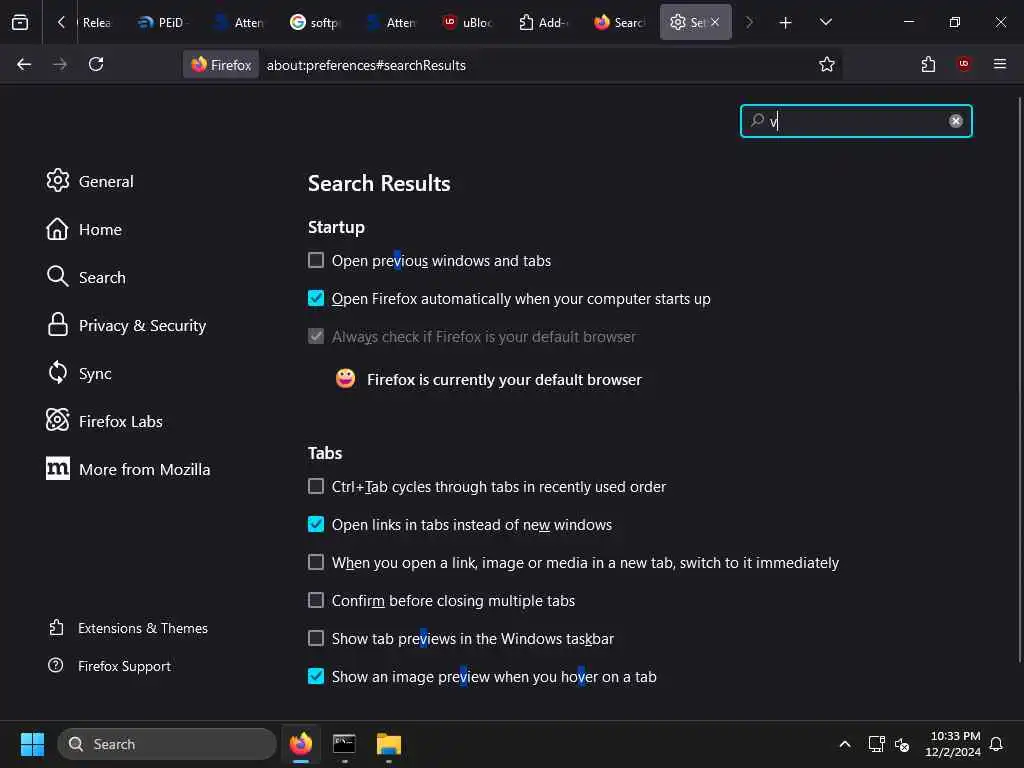Click the Firefox identity box in address bar
The image size is (1024, 768).
click(221, 65)
